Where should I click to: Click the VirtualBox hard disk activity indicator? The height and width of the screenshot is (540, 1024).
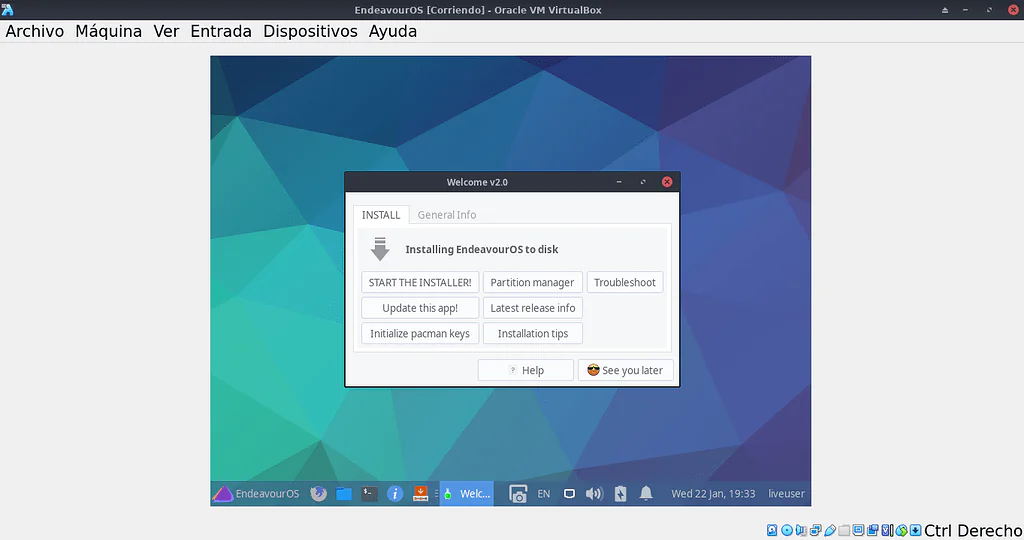[772, 530]
